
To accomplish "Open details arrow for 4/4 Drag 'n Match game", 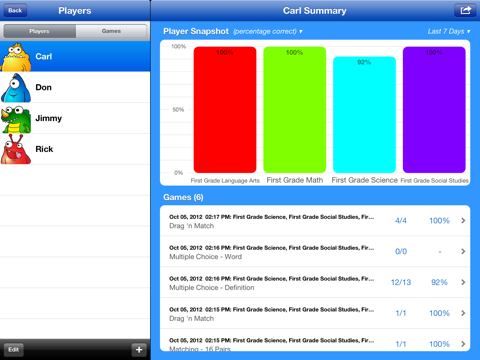I will pyautogui.click(x=463, y=220).
